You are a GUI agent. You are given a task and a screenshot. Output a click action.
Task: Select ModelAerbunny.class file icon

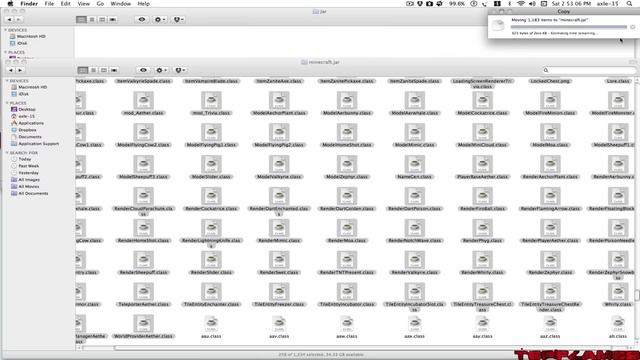click(x=347, y=101)
